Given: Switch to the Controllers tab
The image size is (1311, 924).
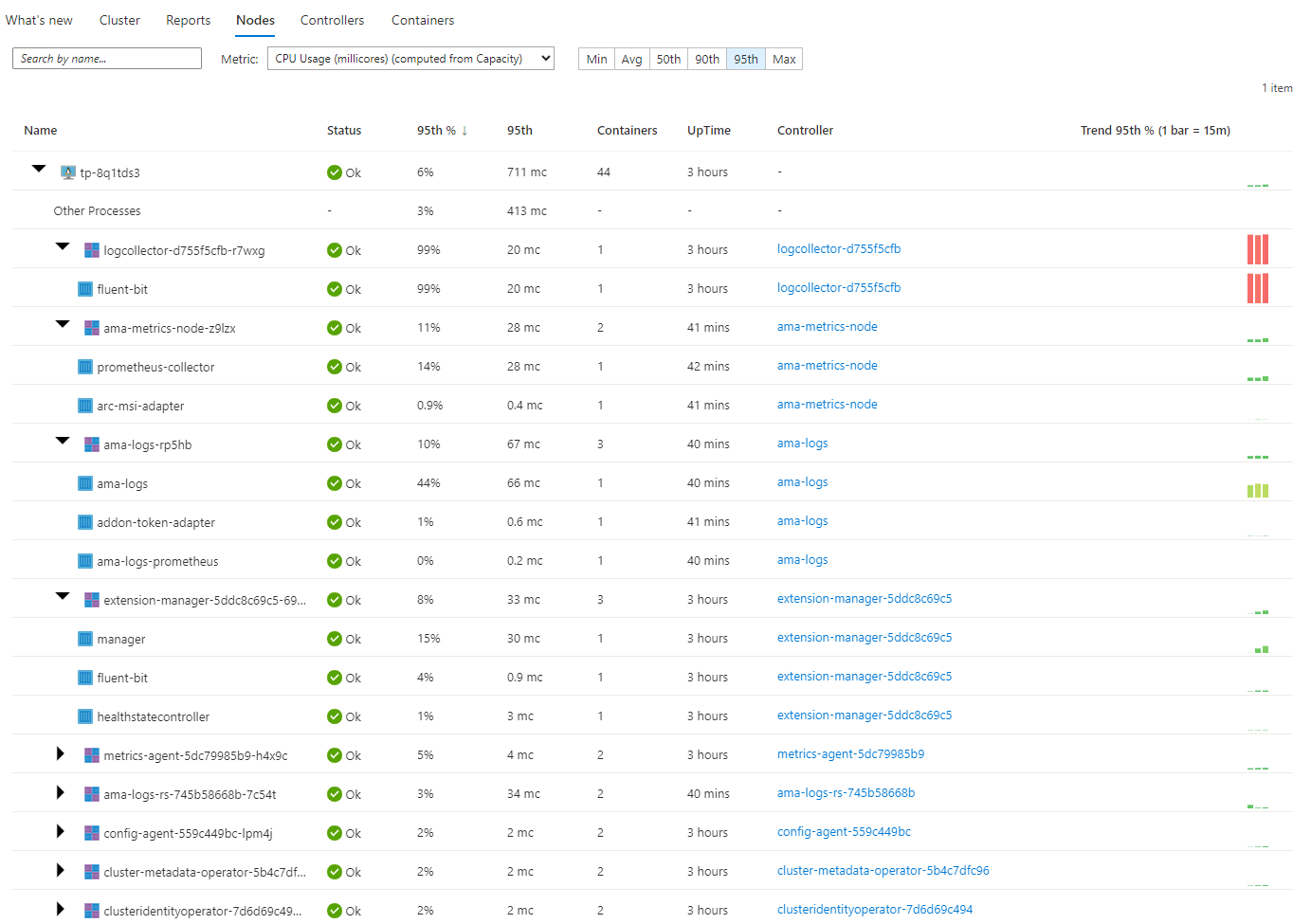Looking at the screenshot, I should click(x=332, y=20).
